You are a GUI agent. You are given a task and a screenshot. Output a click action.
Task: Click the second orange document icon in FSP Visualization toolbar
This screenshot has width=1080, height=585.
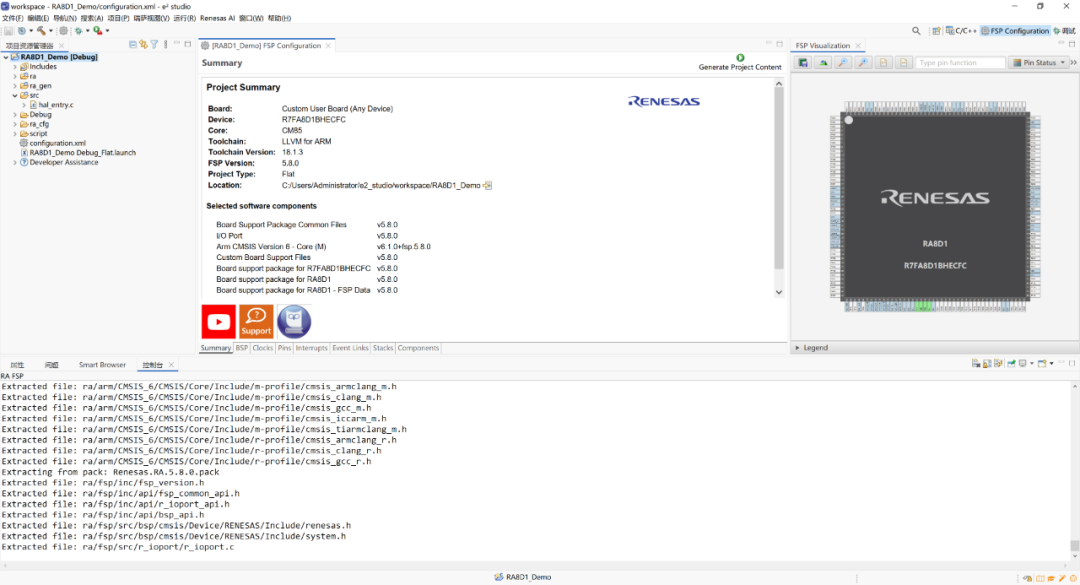click(x=904, y=63)
